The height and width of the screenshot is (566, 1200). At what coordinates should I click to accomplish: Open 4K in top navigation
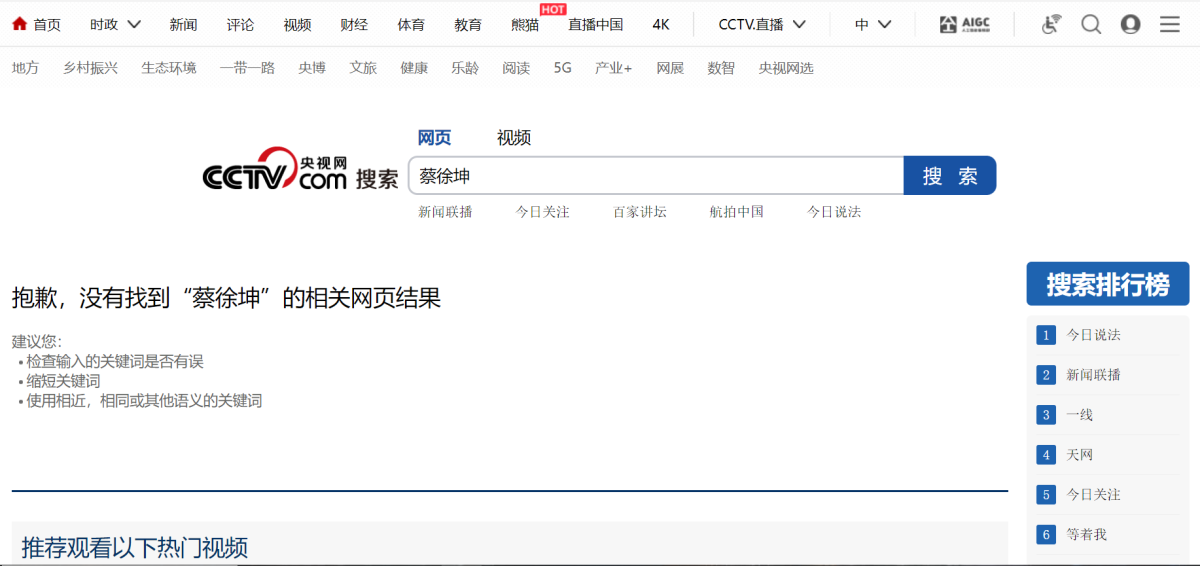pos(661,24)
